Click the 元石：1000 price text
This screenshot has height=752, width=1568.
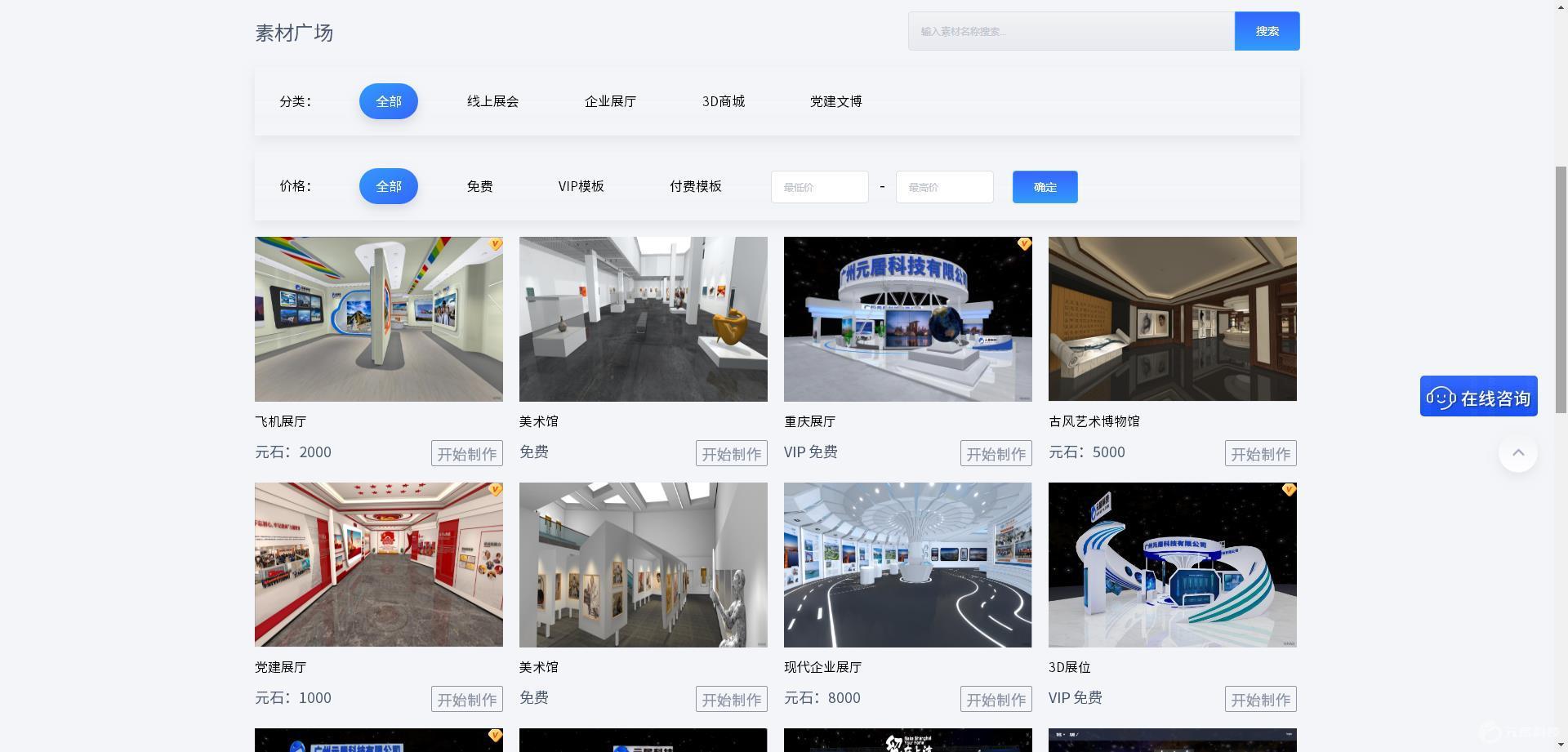pos(293,698)
